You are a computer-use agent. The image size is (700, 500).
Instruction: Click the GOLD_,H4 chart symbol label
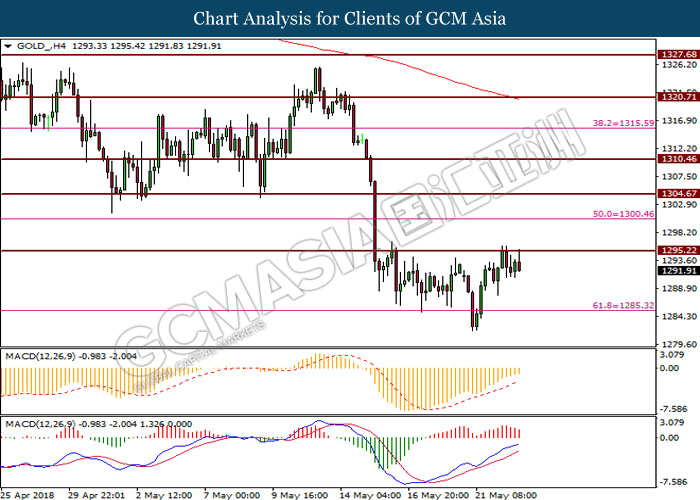(41, 46)
